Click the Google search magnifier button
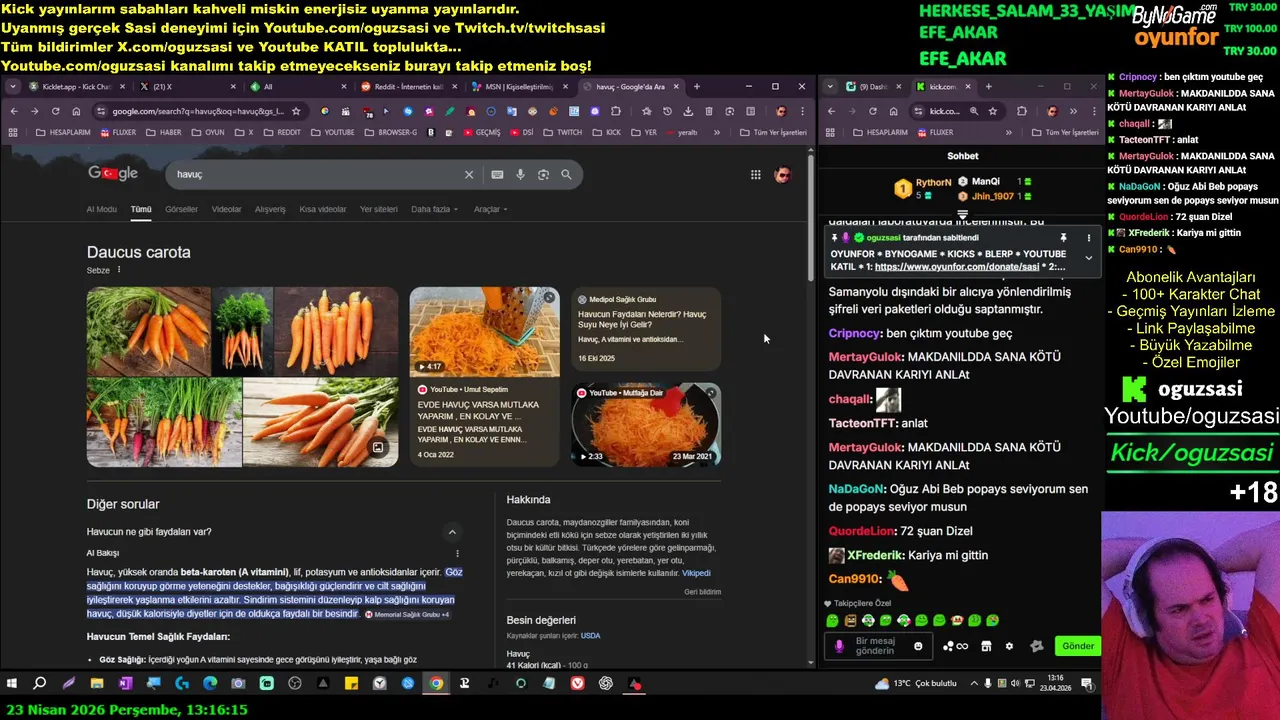Image resolution: width=1280 pixels, height=720 pixels. click(566, 174)
